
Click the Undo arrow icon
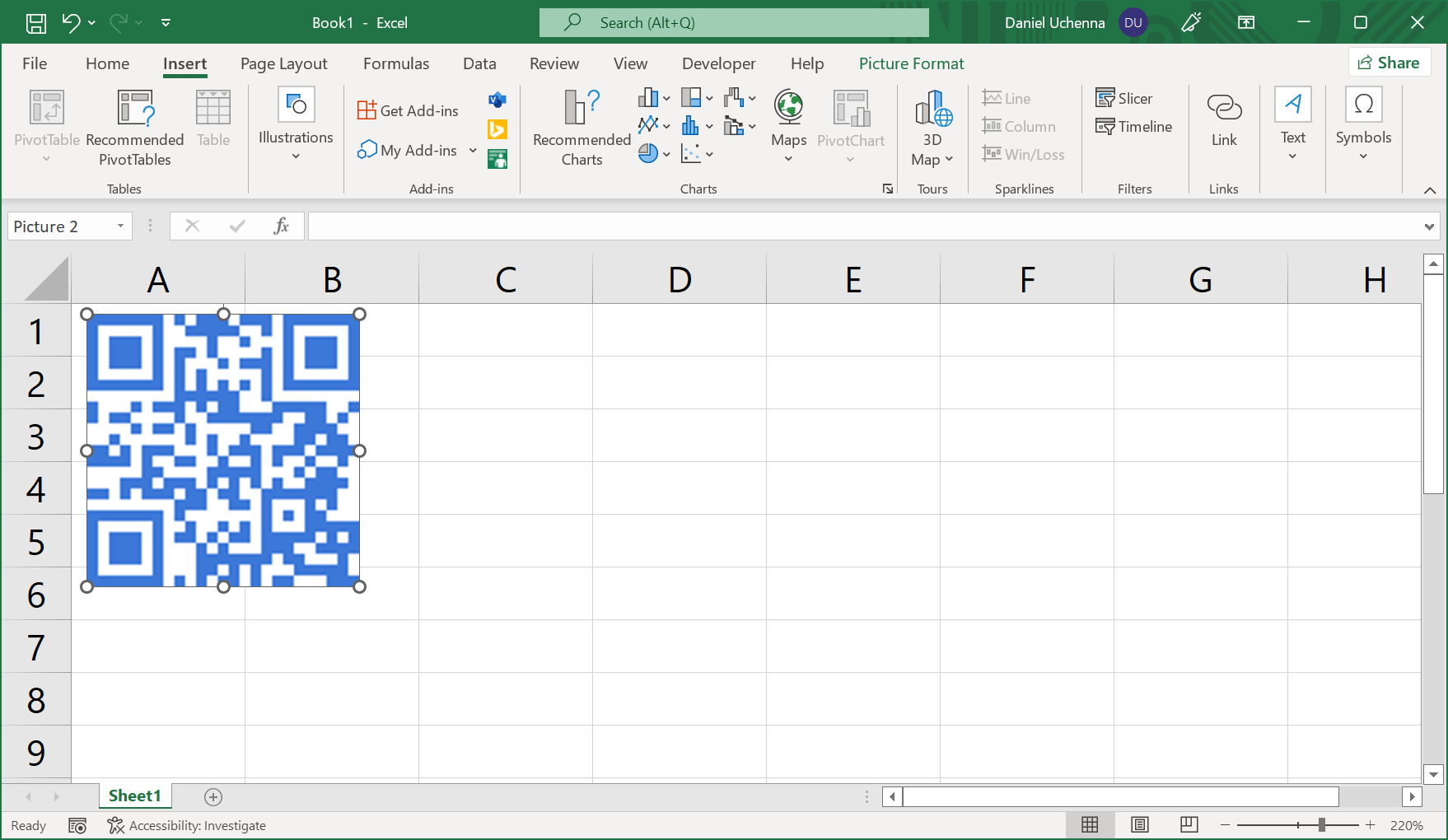71,23
